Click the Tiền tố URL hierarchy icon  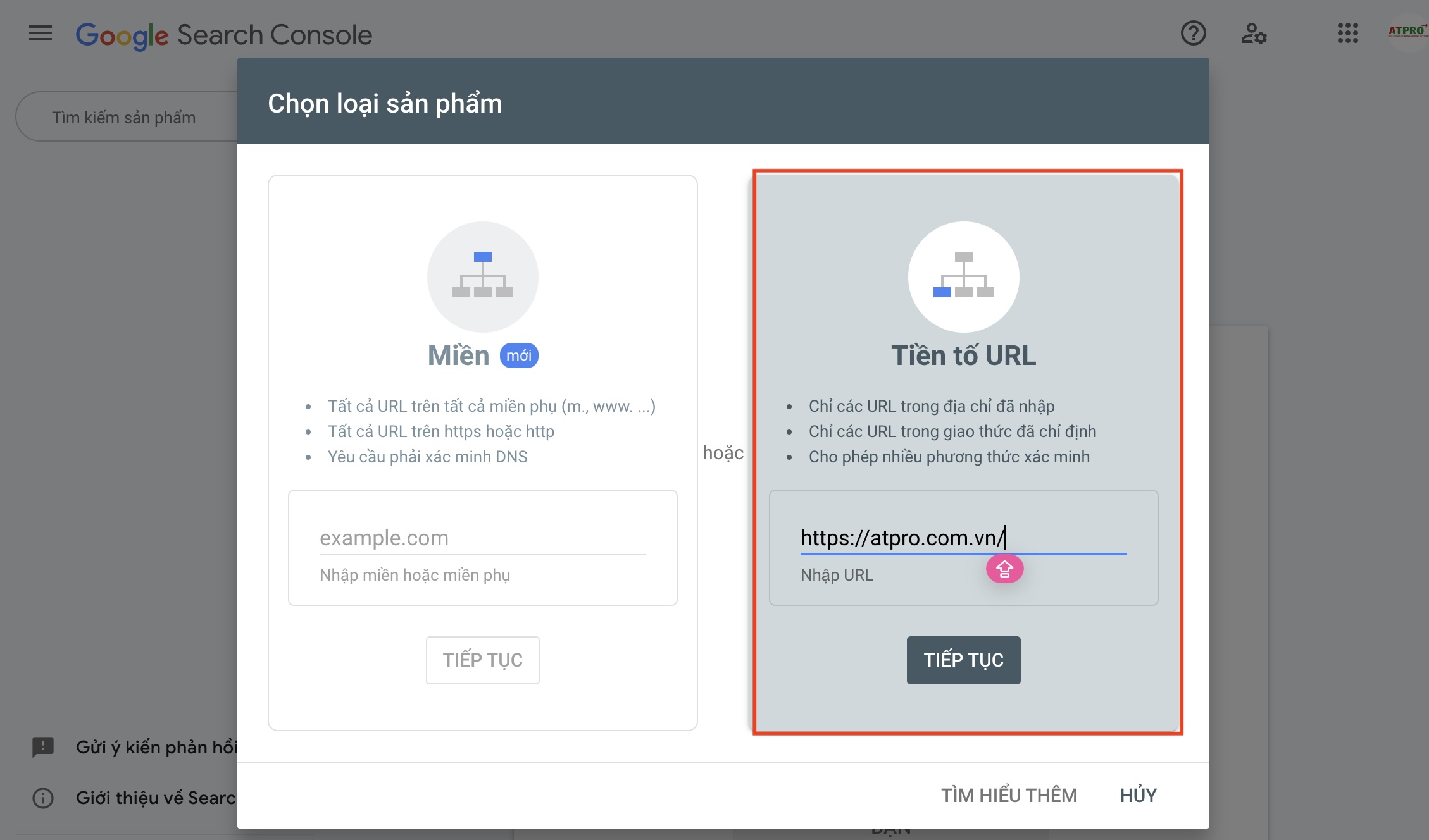click(x=963, y=276)
